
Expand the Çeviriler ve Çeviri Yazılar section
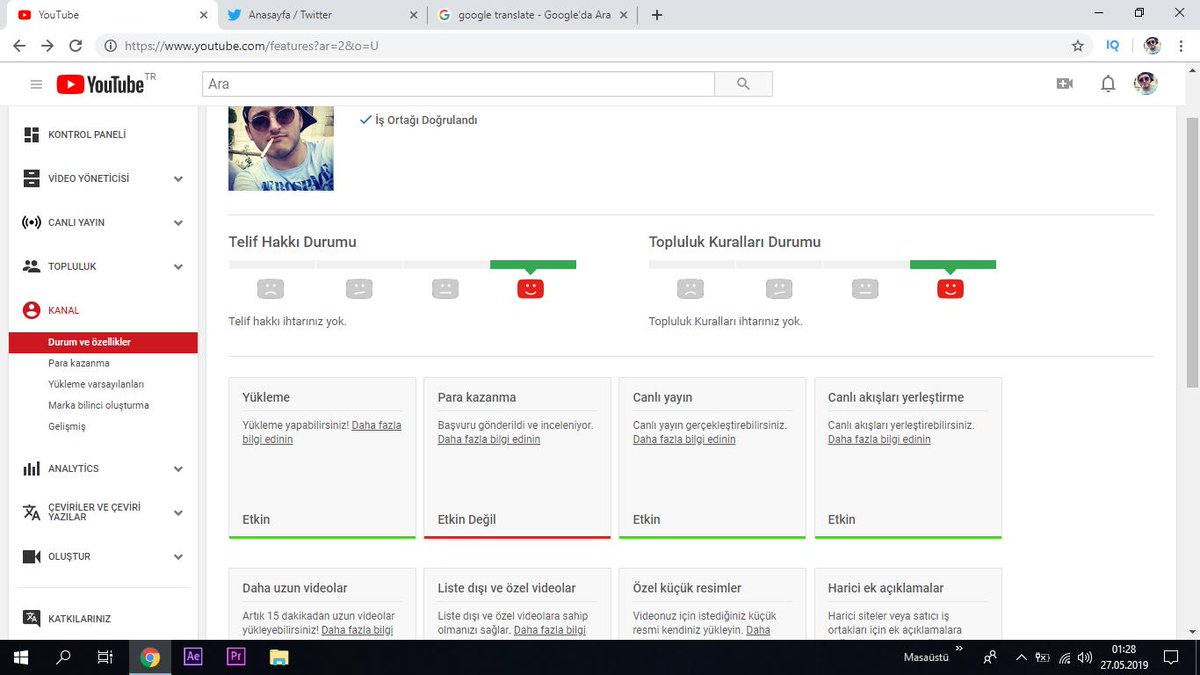point(178,513)
